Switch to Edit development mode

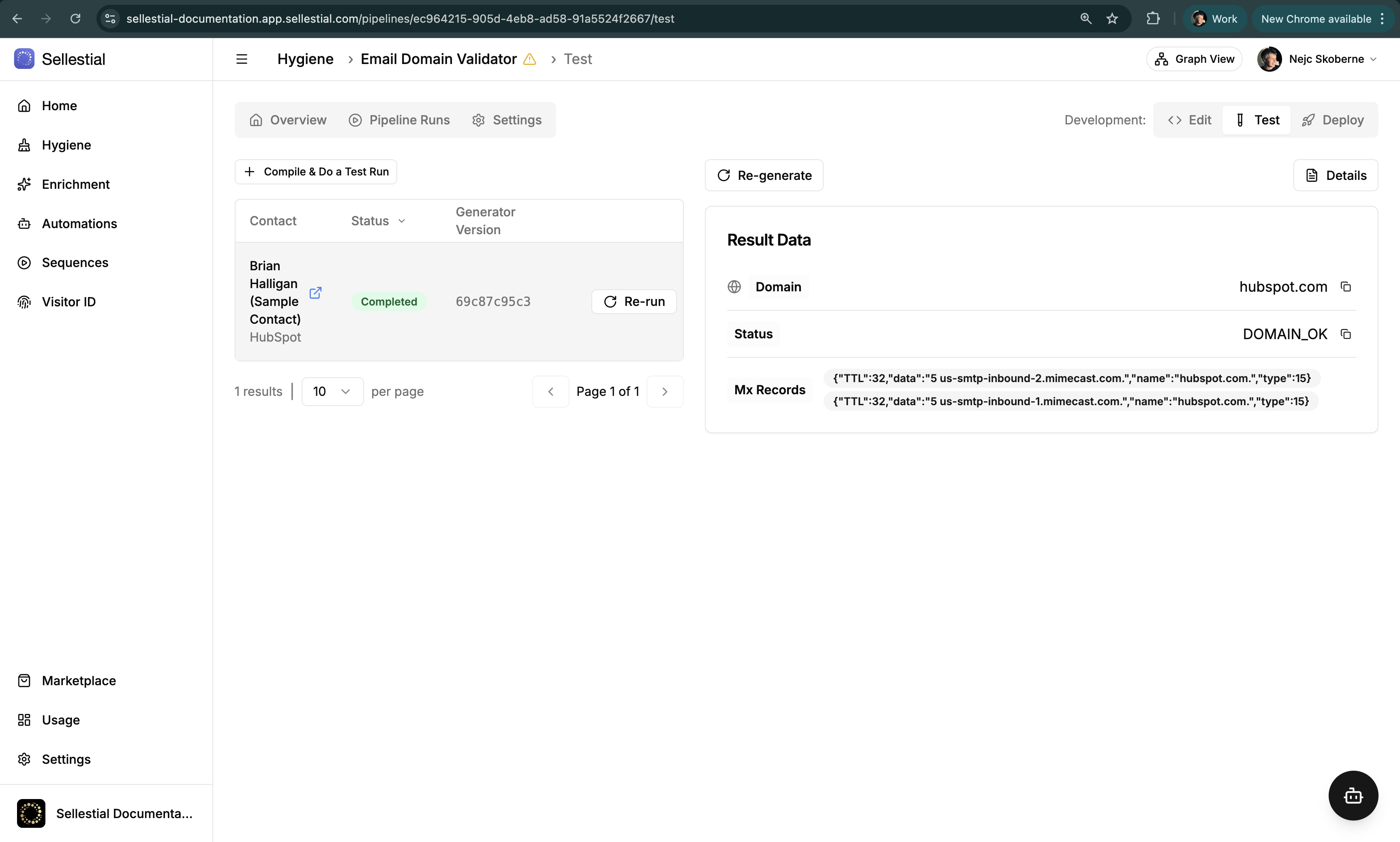tap(1190, 120)
